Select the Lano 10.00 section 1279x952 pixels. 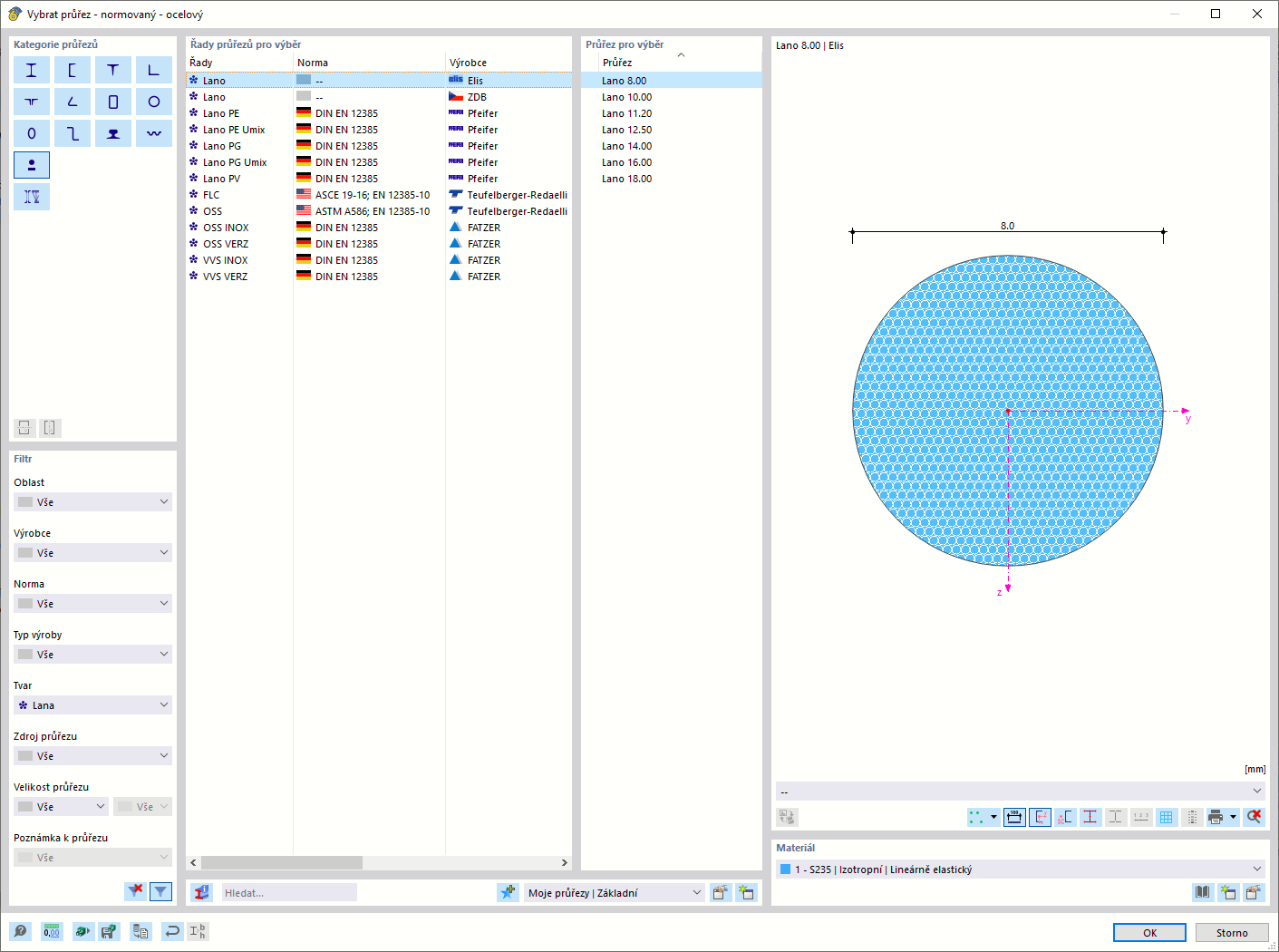672,97
